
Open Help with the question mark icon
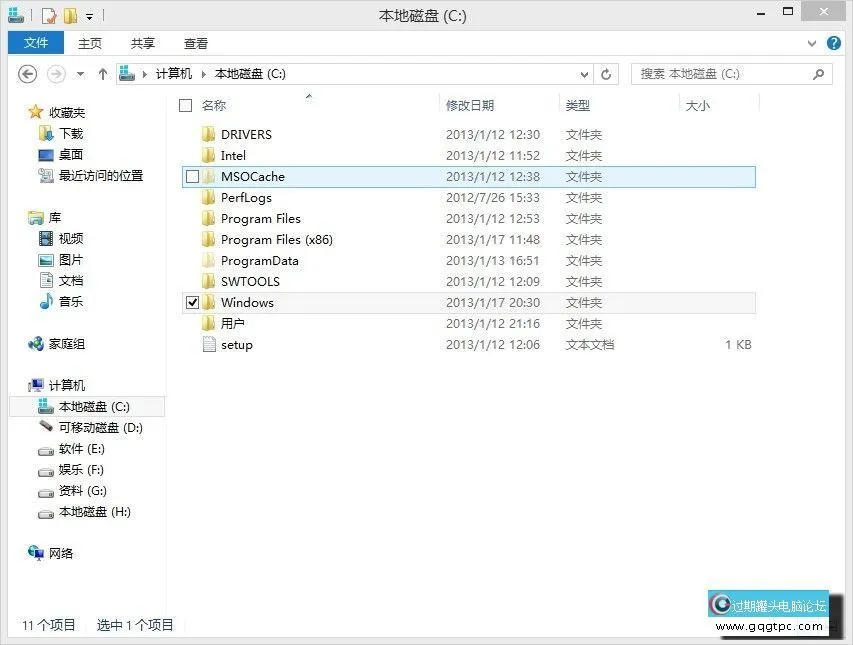click(x=833, y=43)
